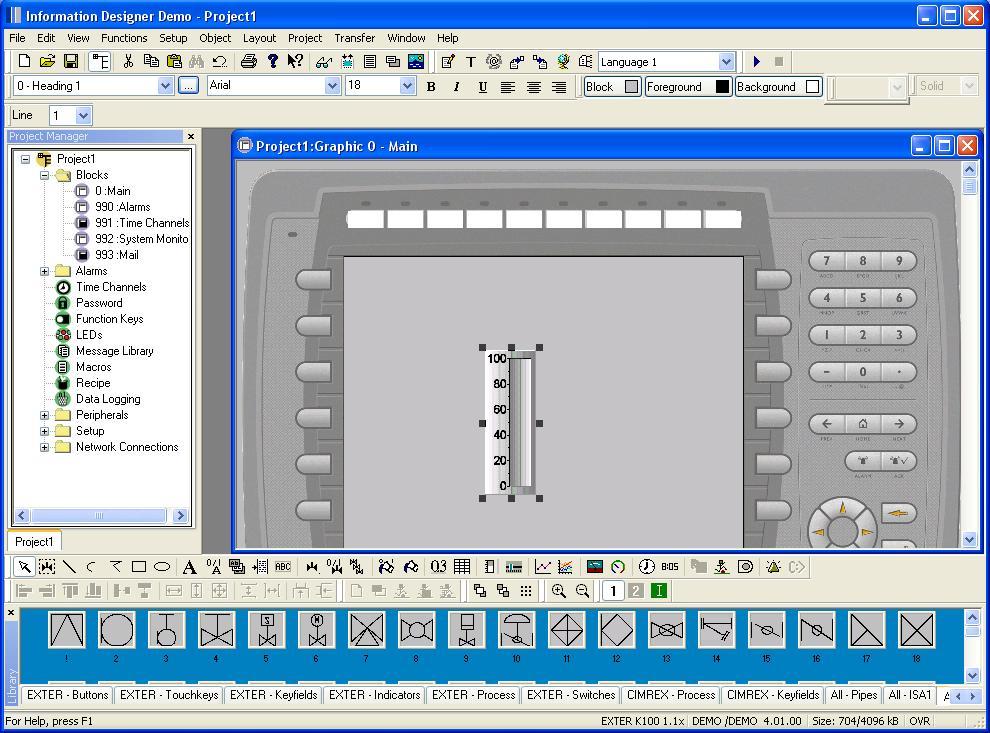990x733 pixels.
Task: Insert the B:05 digital clock object
Action: tap(670, 567)
